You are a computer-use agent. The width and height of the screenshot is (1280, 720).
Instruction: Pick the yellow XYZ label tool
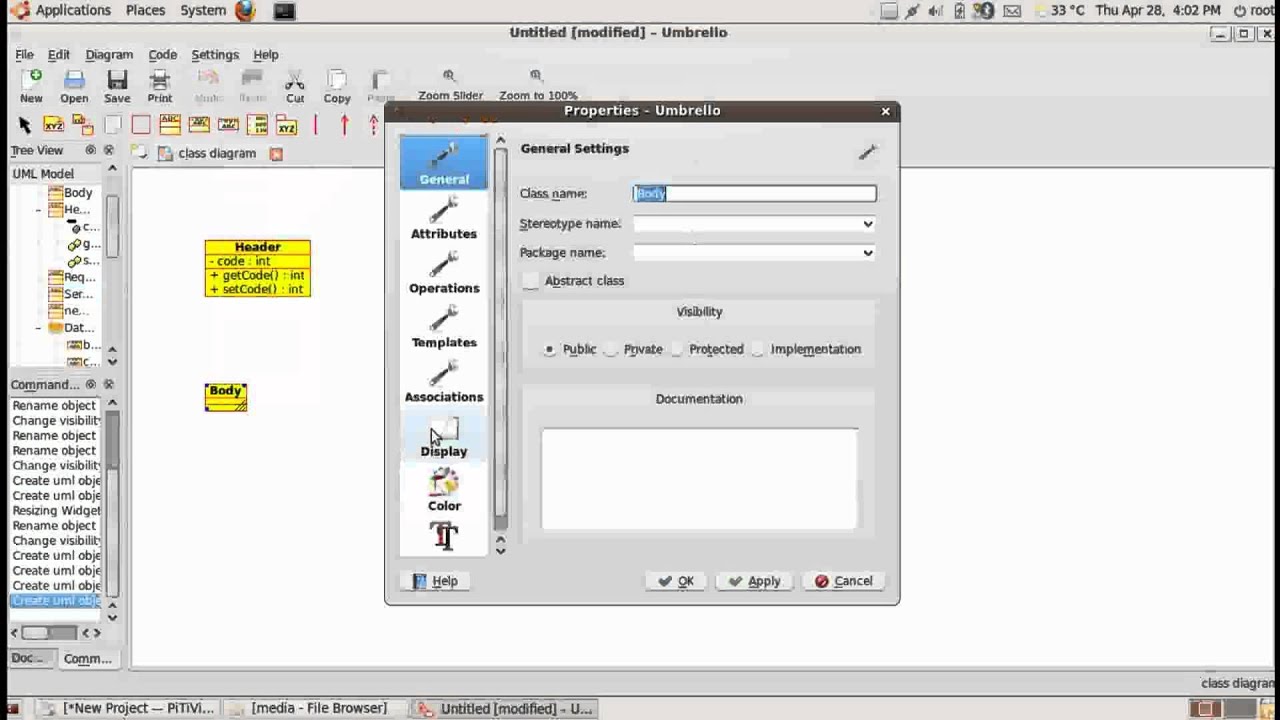tap(54, 125)
